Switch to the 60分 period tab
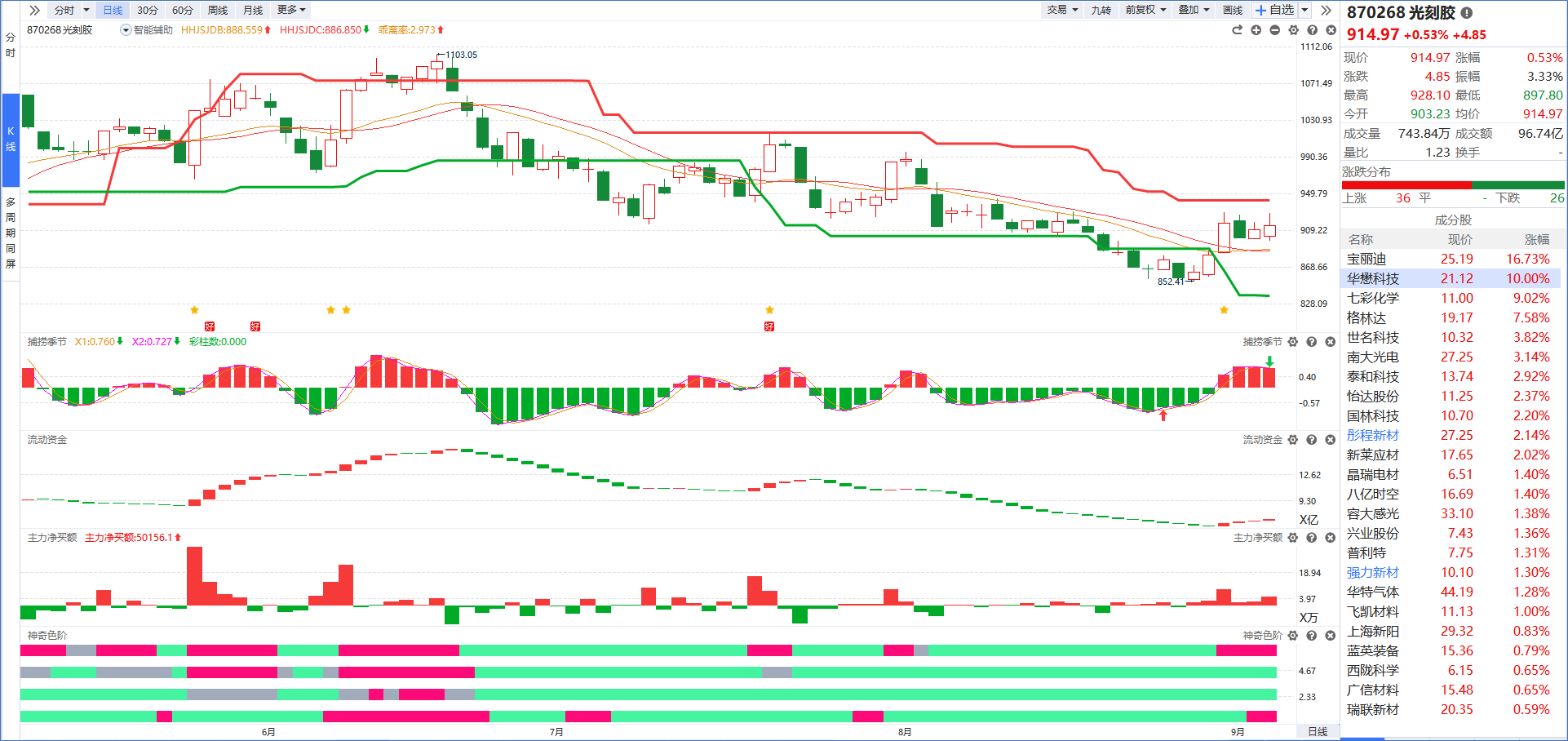The height and width of the screenshot is (741, 1568). [x=183, y=10]
